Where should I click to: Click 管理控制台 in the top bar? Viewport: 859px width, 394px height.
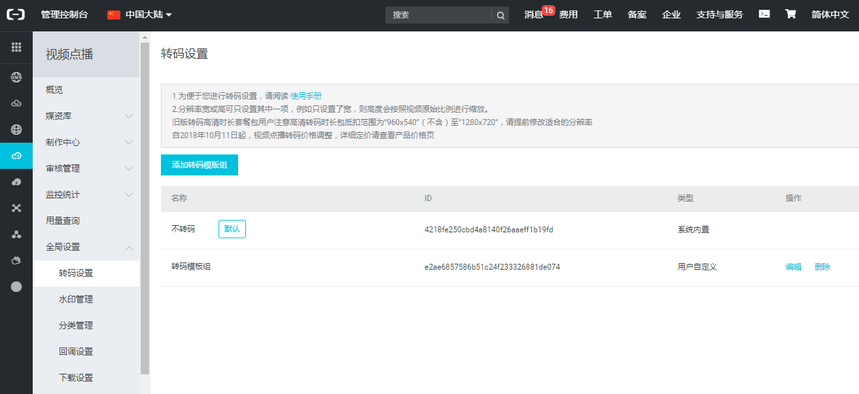click(x=64, y=15)
